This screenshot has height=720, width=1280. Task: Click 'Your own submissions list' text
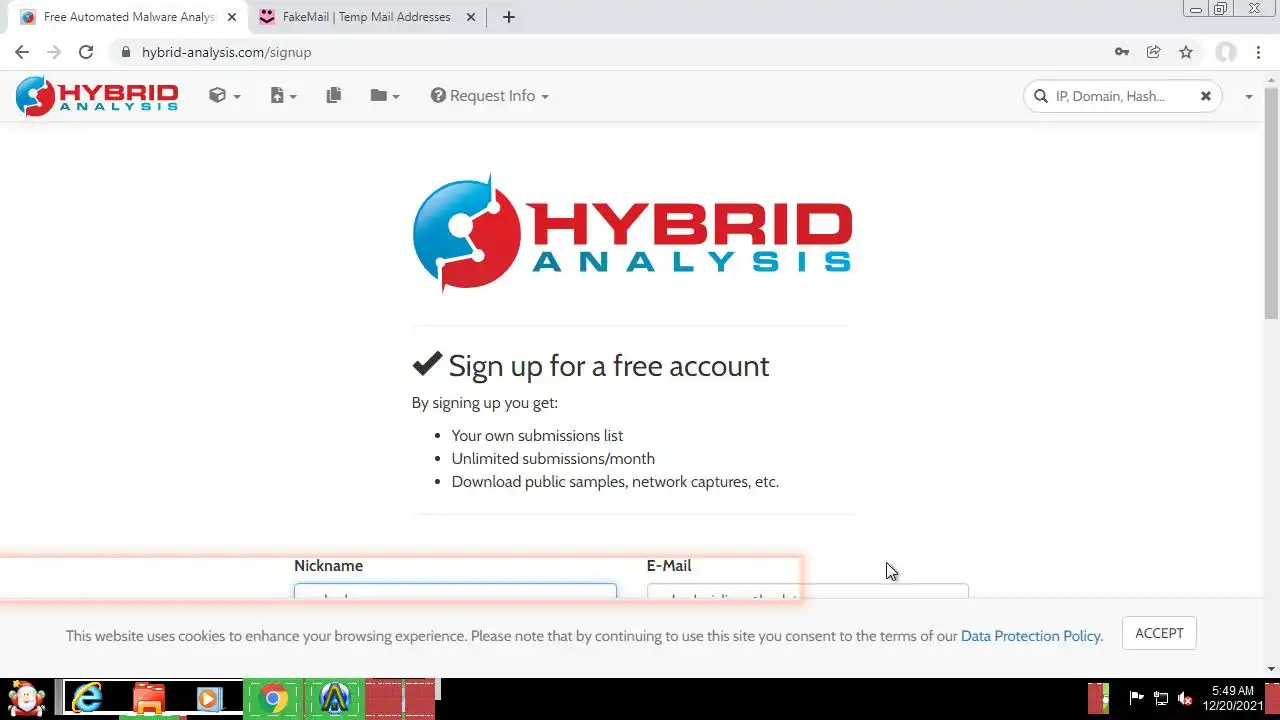point(537,436)
